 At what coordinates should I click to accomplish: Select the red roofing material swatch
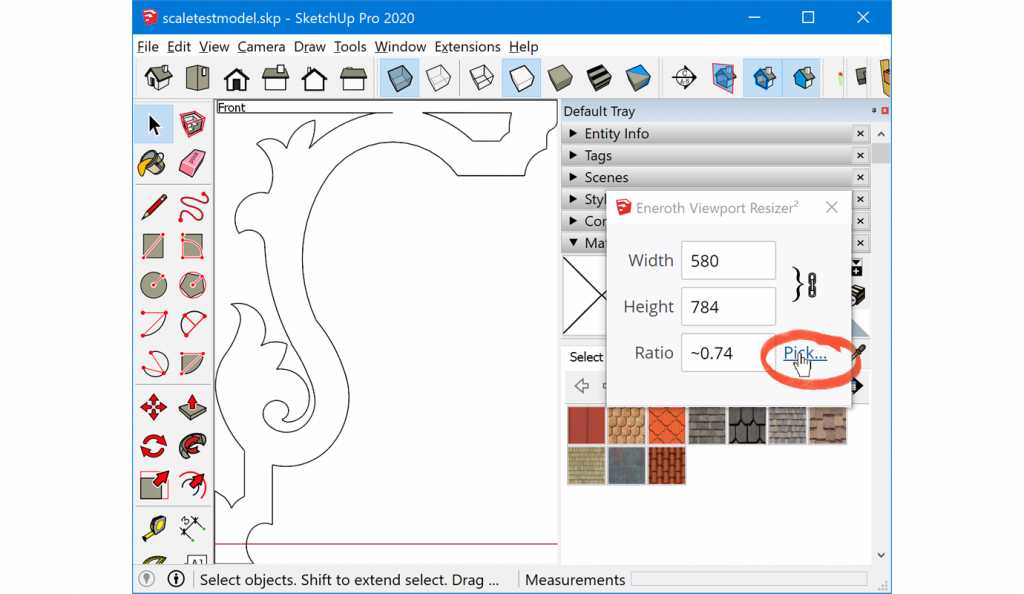click(586, 426)
